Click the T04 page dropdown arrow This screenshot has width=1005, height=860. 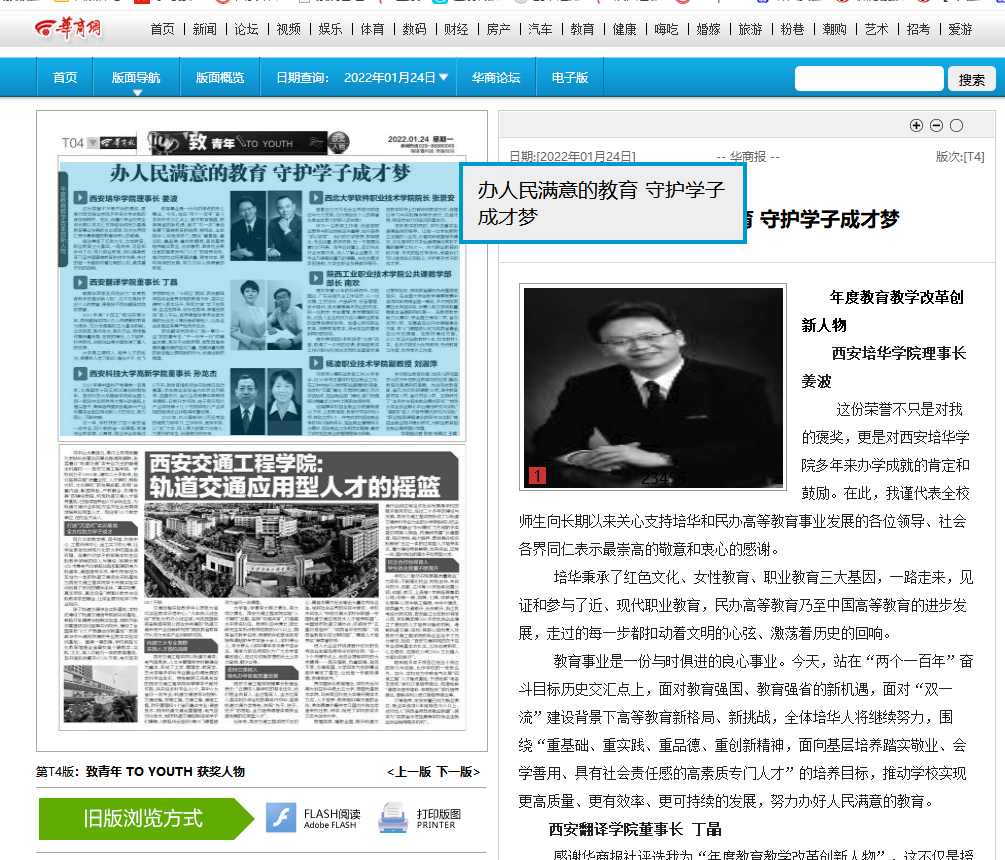click(x=92, y=143)
